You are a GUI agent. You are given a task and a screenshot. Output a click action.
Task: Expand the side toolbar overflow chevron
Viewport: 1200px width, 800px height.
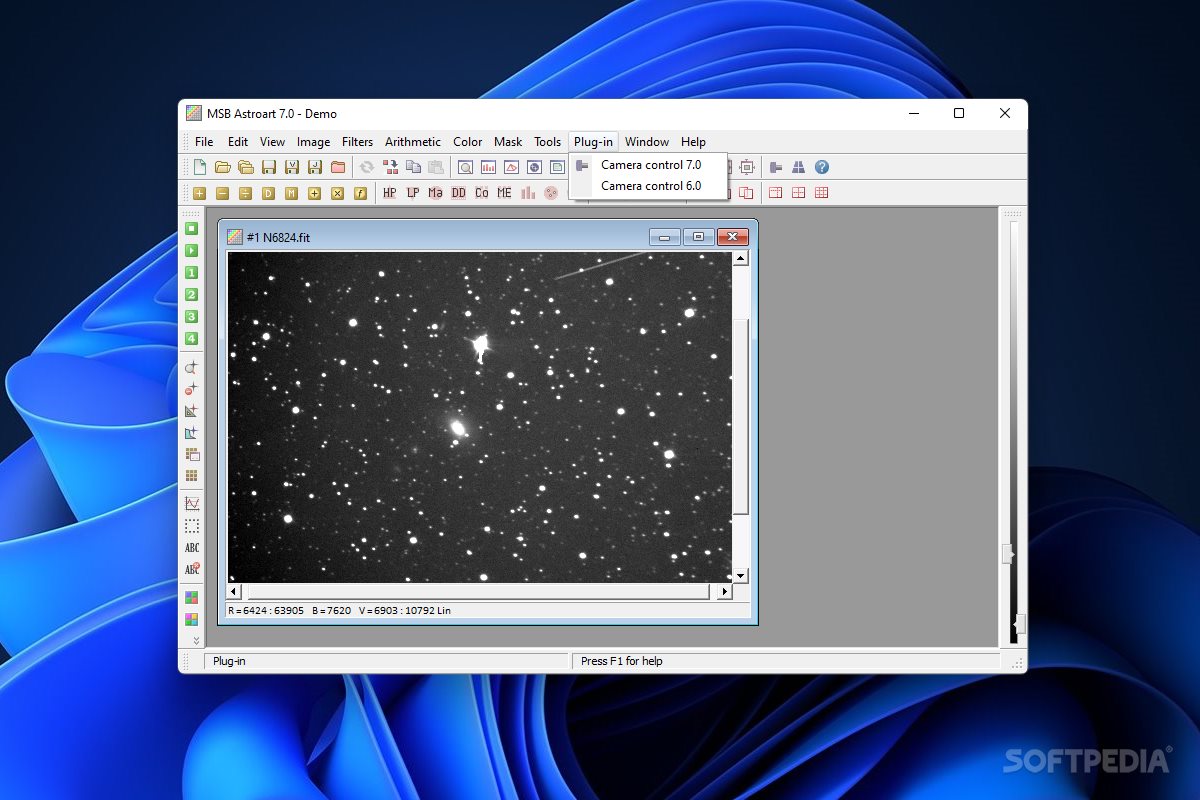196,640
